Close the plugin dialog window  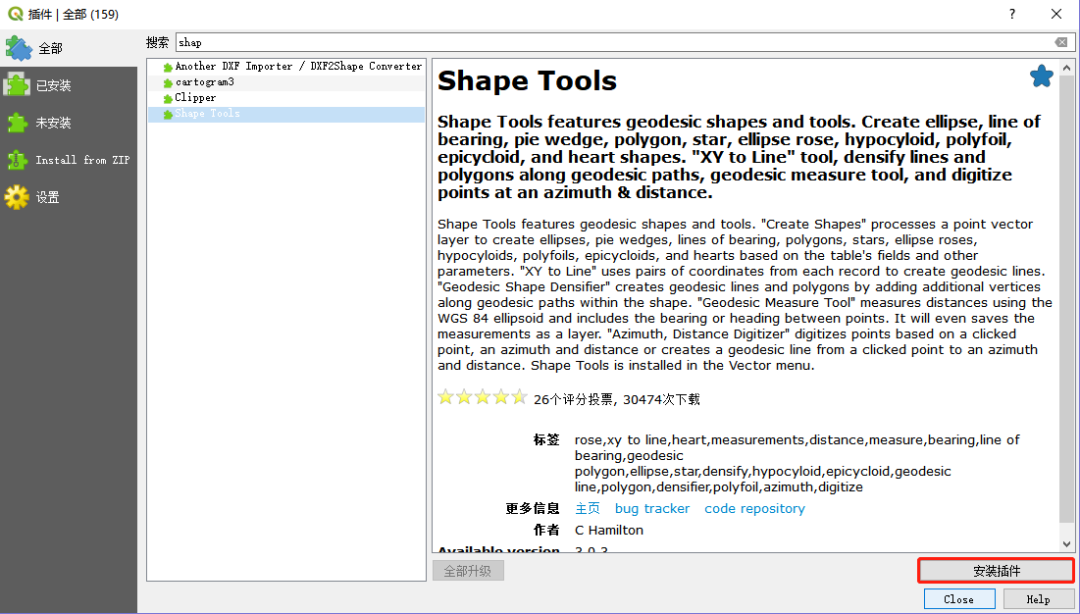pos(1056,14)
